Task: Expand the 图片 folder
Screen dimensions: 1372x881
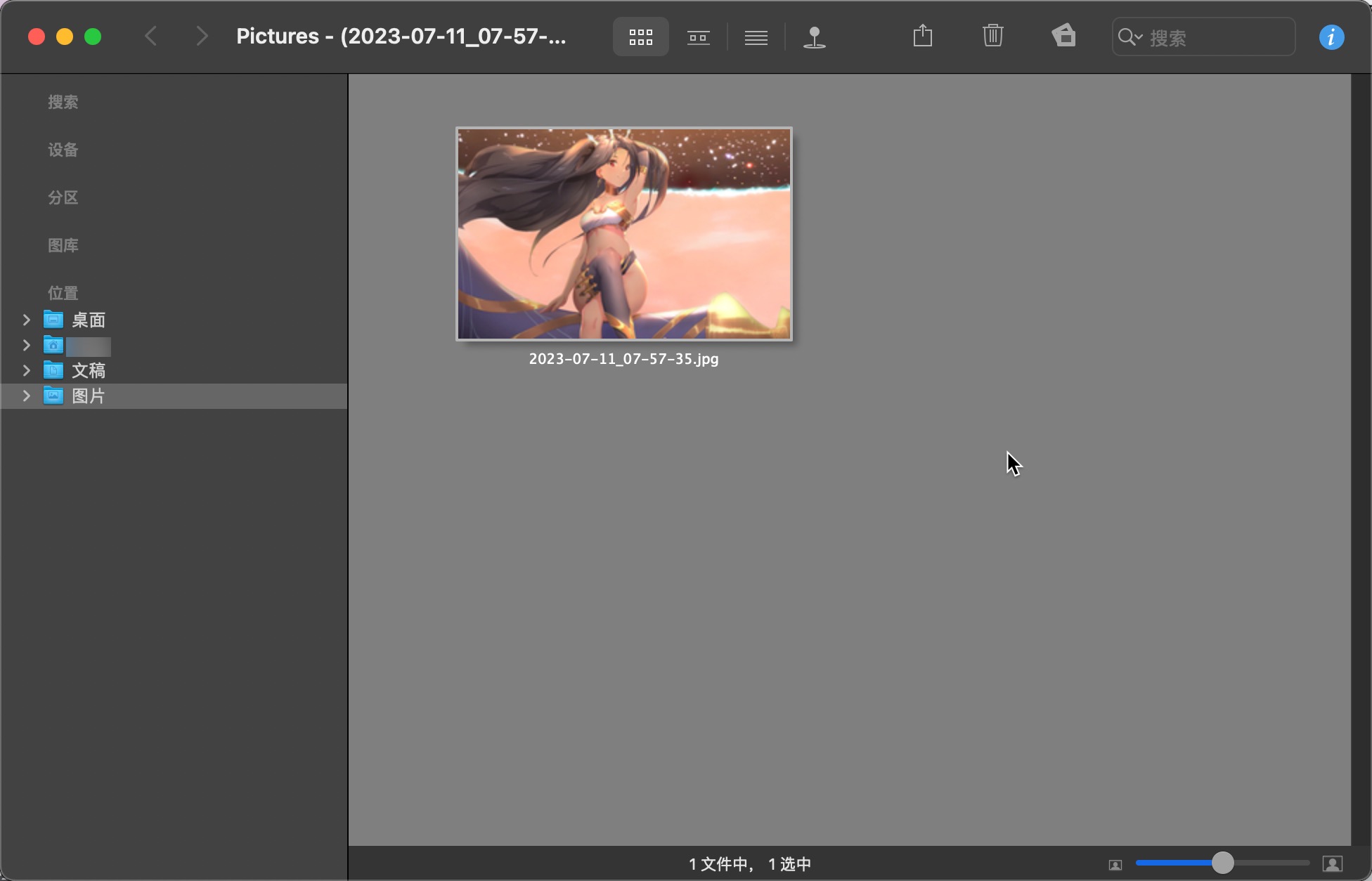Action: point(27,396)
